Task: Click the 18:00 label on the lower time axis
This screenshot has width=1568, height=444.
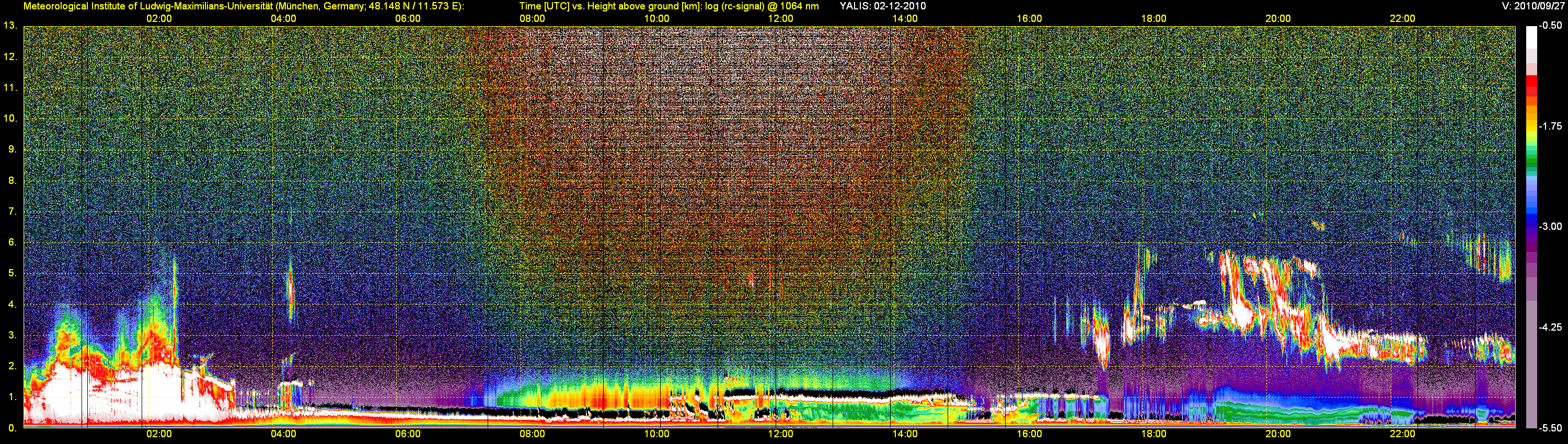Action: coord(1154,434)
